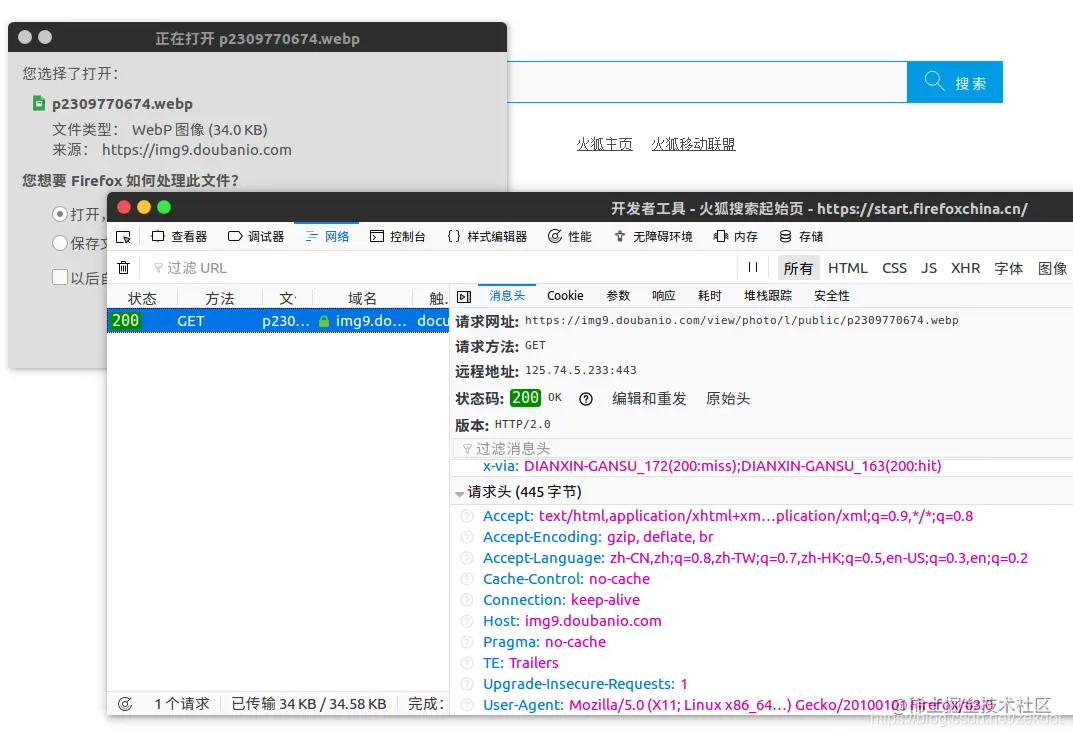The width and height of the screenshot is (1073, 737).
Task: Clear network log with trash icon
Action: click(123, 268)
